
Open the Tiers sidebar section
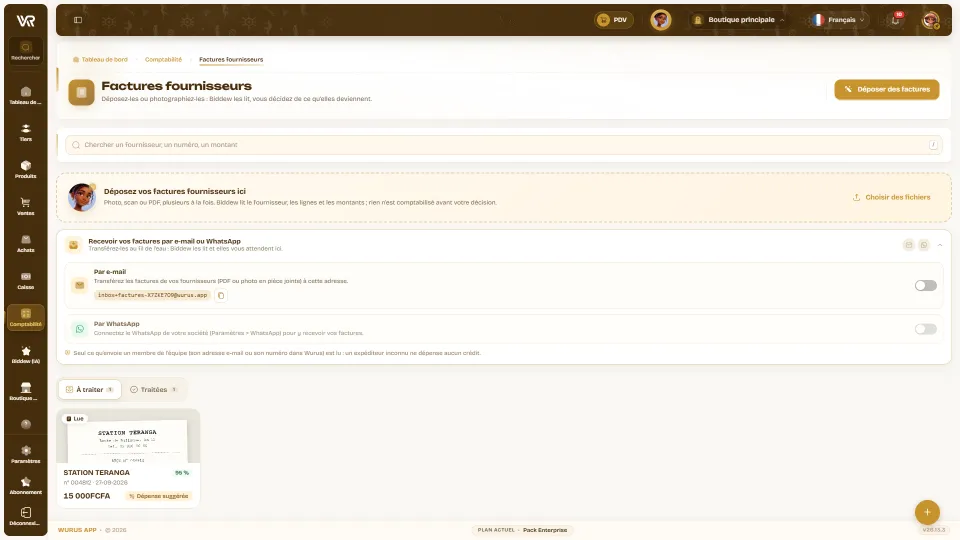[x=26, y=132]
